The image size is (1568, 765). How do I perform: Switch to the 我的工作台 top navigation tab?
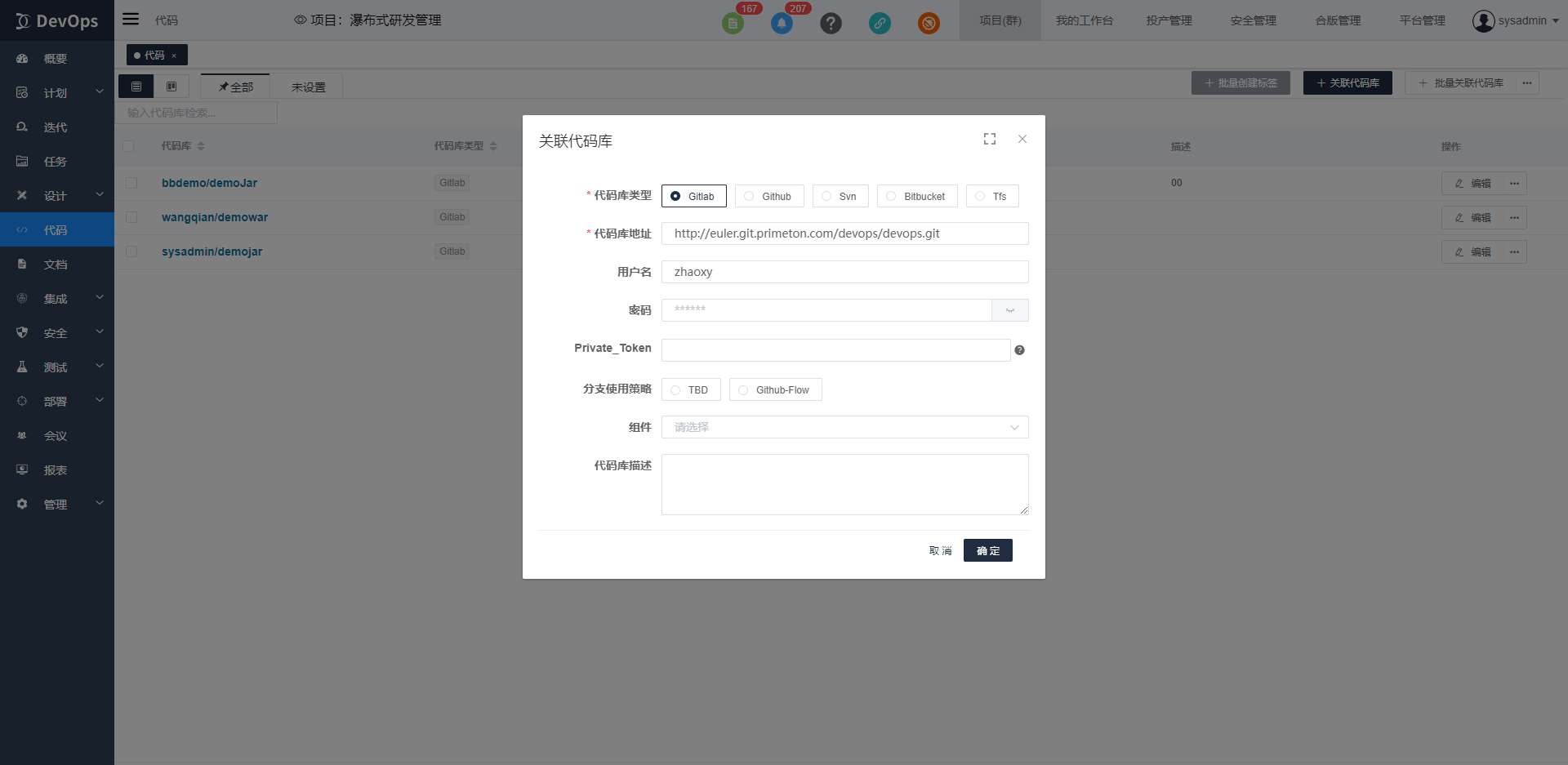1084,20
